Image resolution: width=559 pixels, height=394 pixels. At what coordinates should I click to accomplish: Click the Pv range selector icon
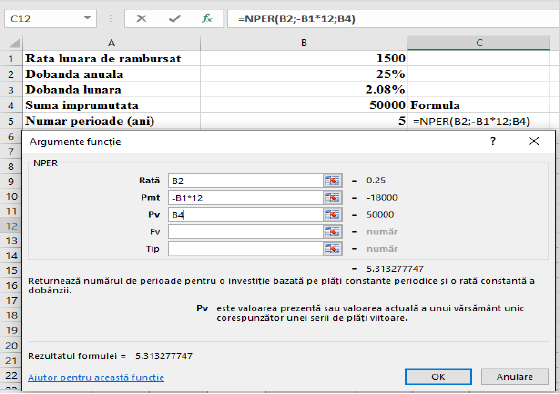coord(332,215)
